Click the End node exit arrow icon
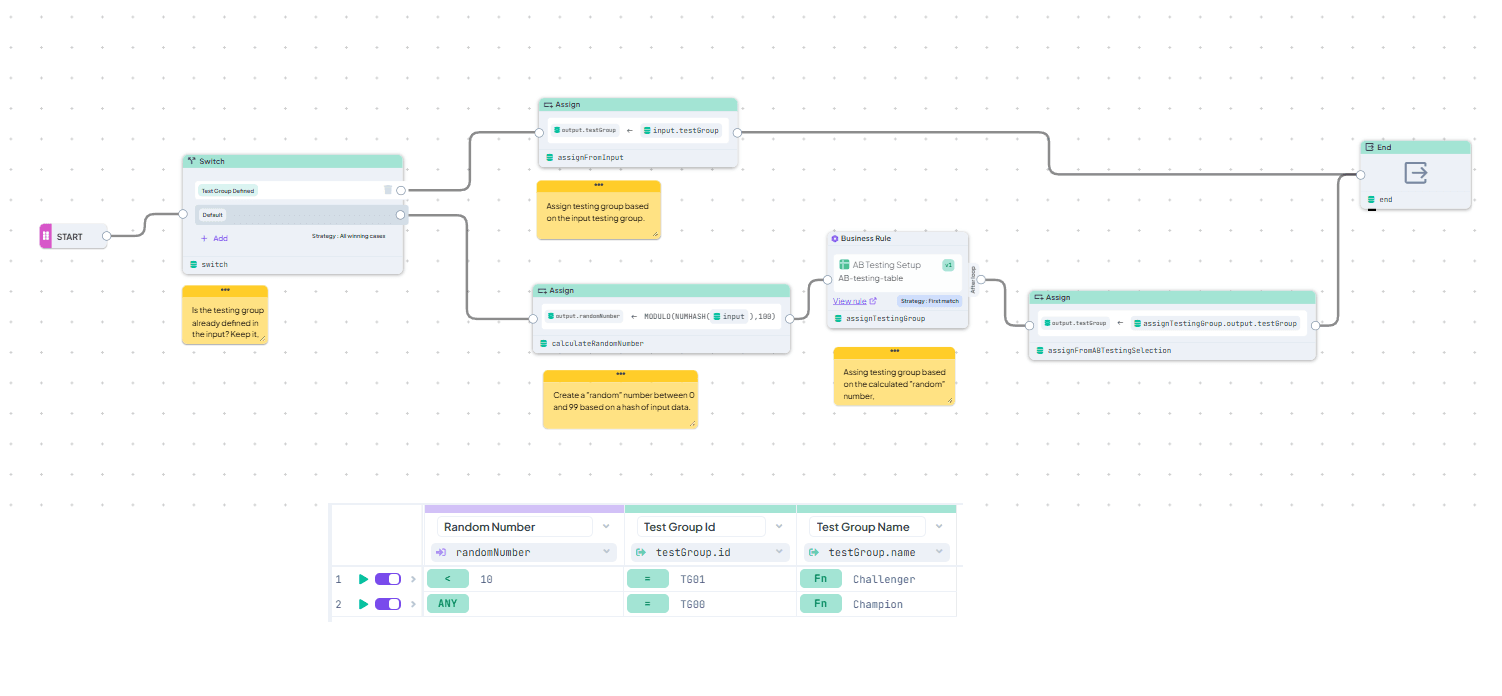 [1415, 173]
